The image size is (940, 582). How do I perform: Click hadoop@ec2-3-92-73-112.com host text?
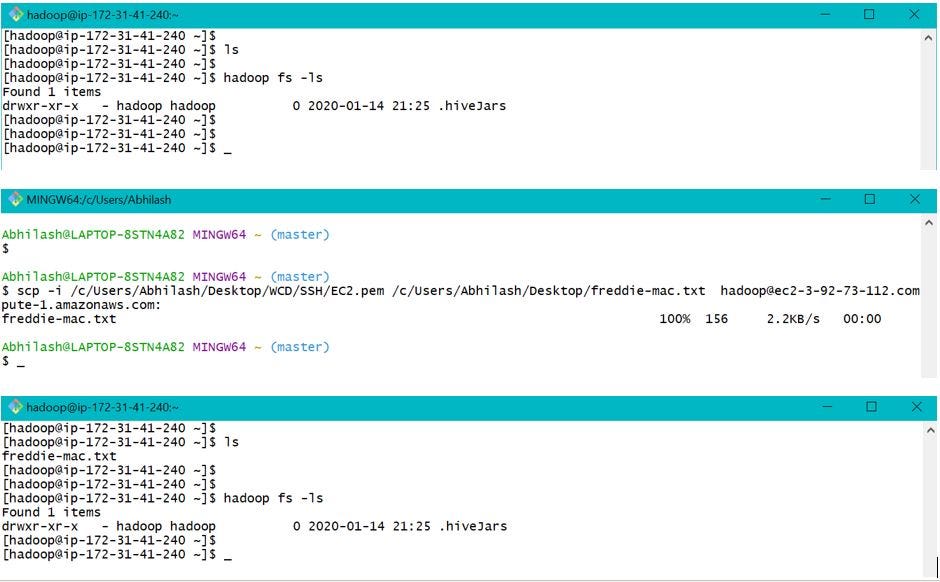point(820,291)
